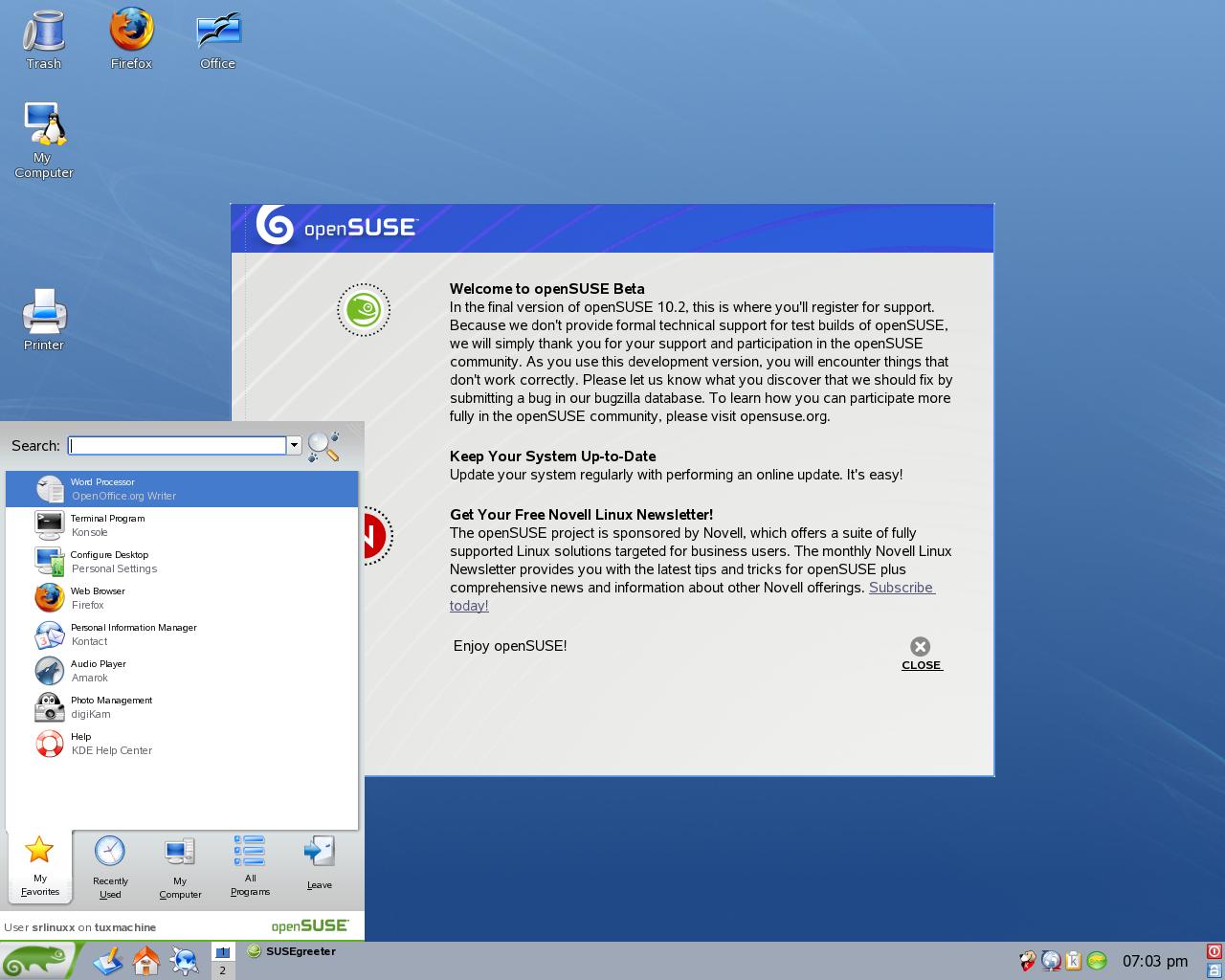Click the 07:03 pm panel clock
Image resolution: width=1225 pixels, height=980 pixels.
(1155, 961)
